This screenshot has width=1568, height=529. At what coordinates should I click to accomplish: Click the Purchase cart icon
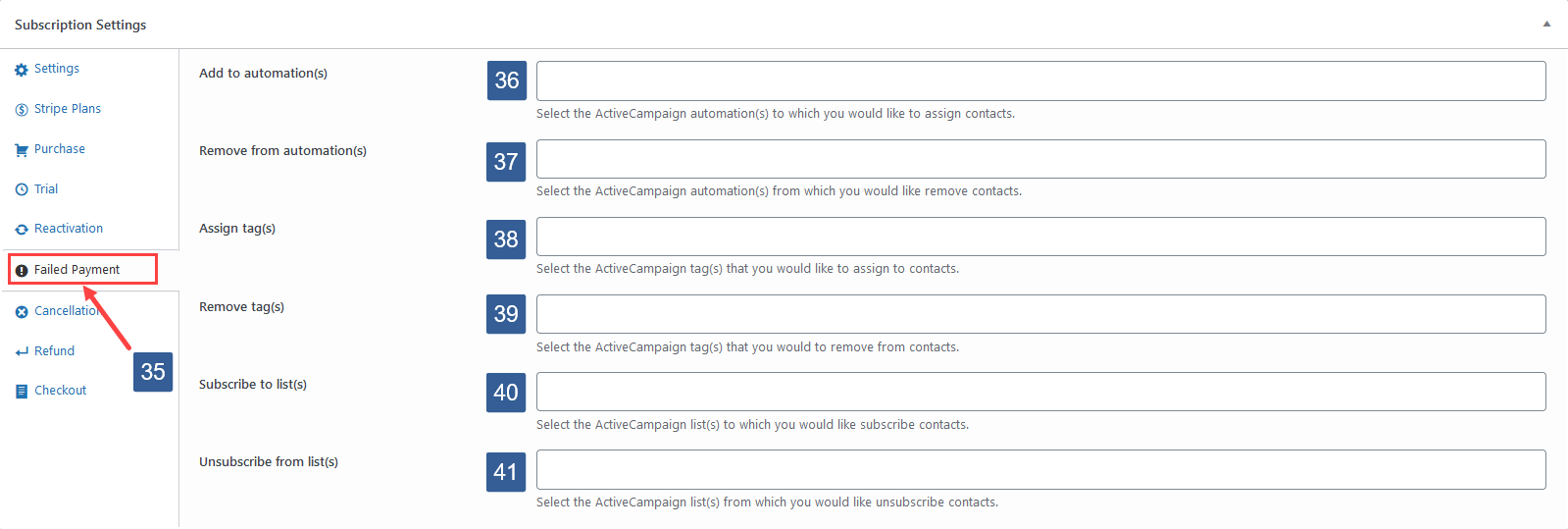click(22, 150)
